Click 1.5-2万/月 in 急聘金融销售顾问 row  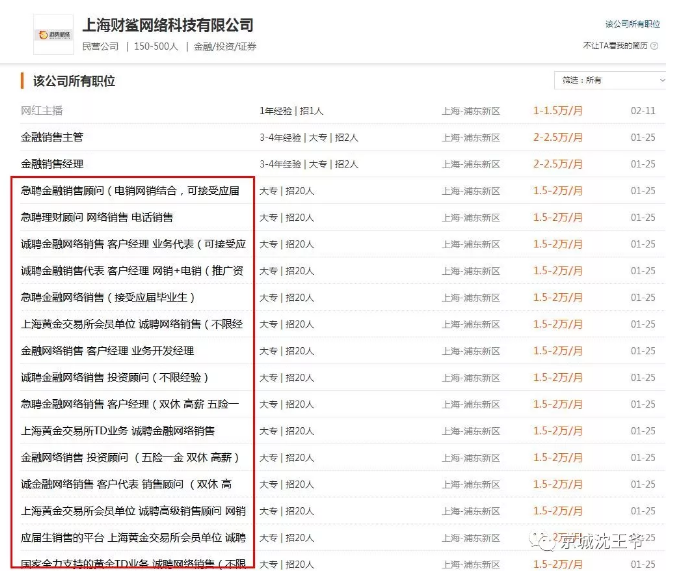coord(558,191)
